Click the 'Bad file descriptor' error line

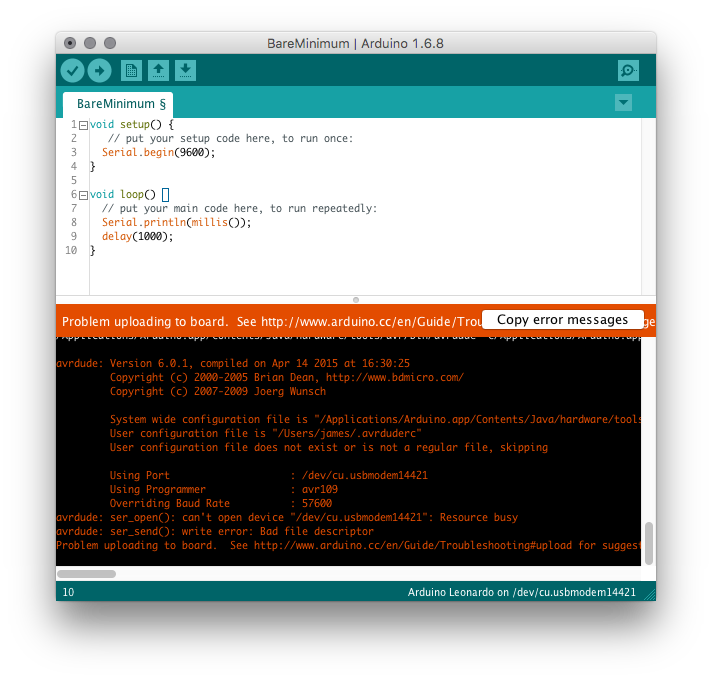tap(215, 532)
